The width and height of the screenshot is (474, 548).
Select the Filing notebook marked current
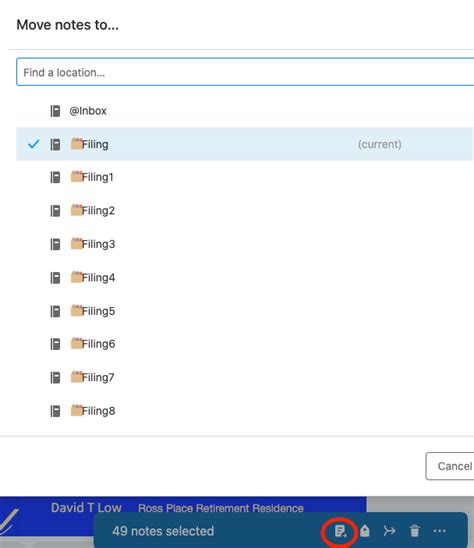point(245,144)
